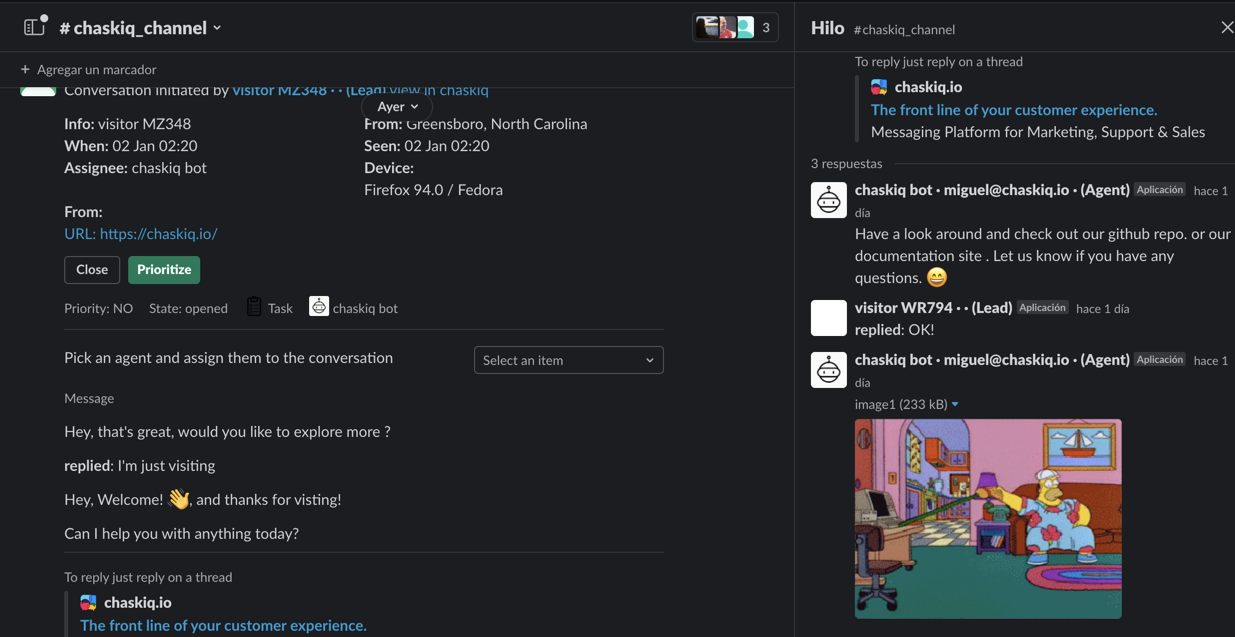Viewport: 1235px width, 637px height.
Task: Collapse the image1 attachment arrow
Action: tap(955, 405)
